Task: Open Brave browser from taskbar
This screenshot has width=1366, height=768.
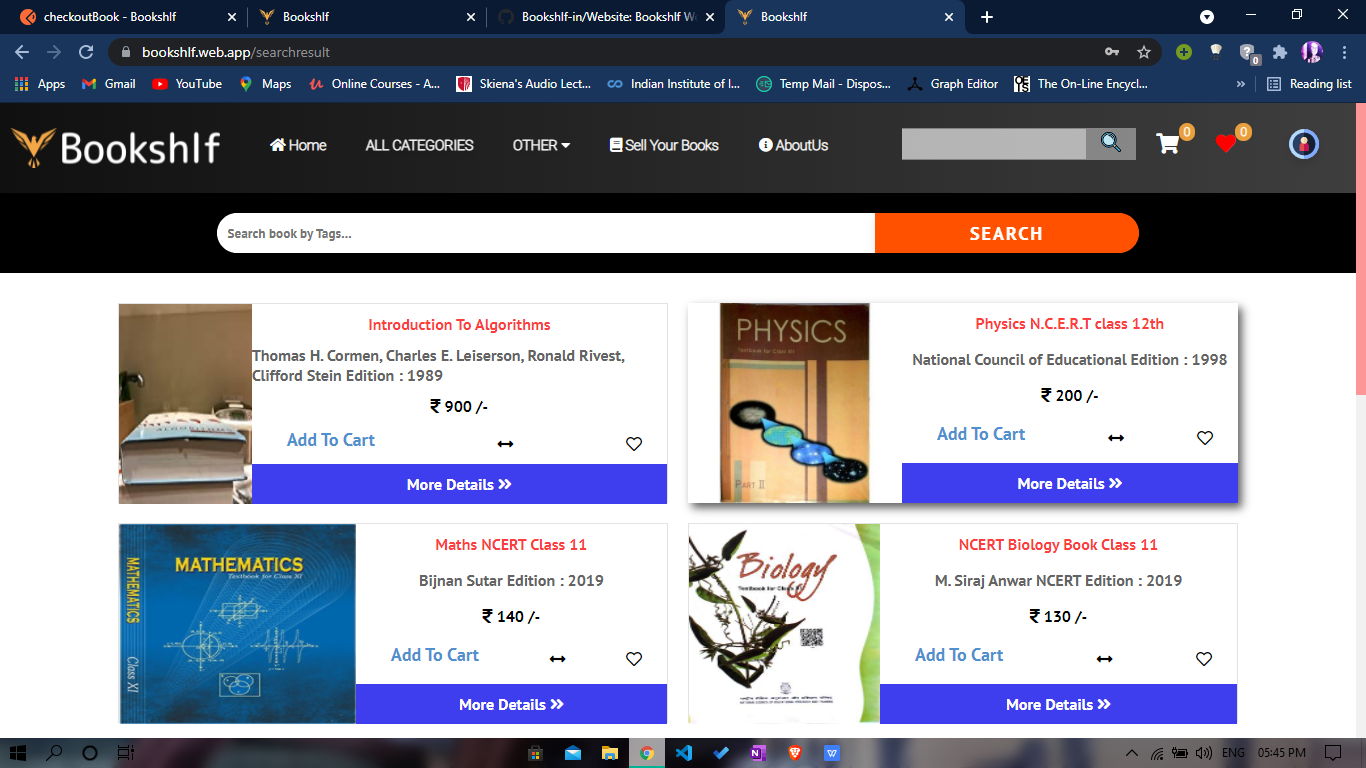Action: 795,753
